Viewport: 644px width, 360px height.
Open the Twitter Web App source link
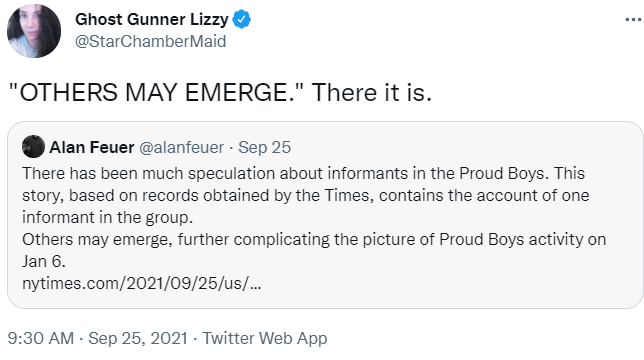click(265, 338)
